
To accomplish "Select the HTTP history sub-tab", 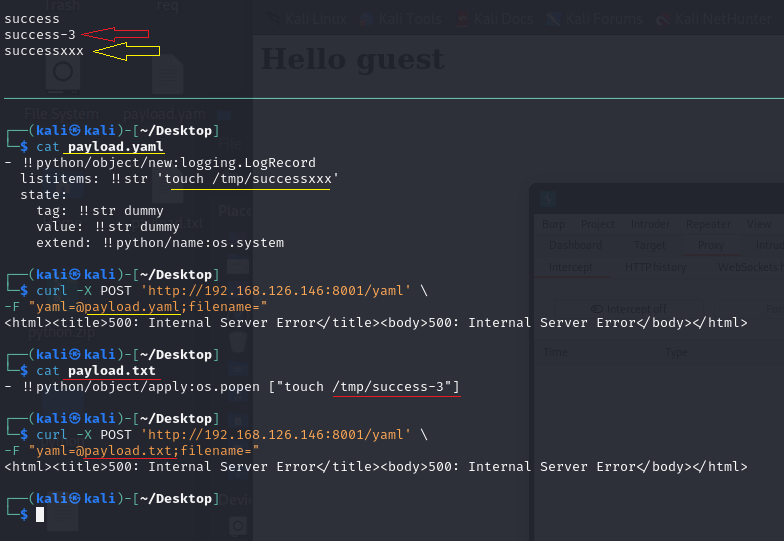I will tap(656, 267).
